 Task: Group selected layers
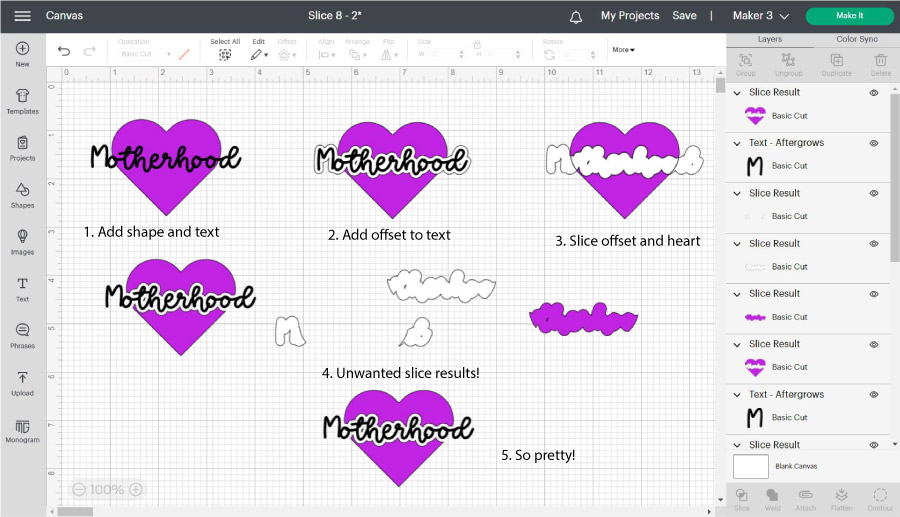click(746, 65)
